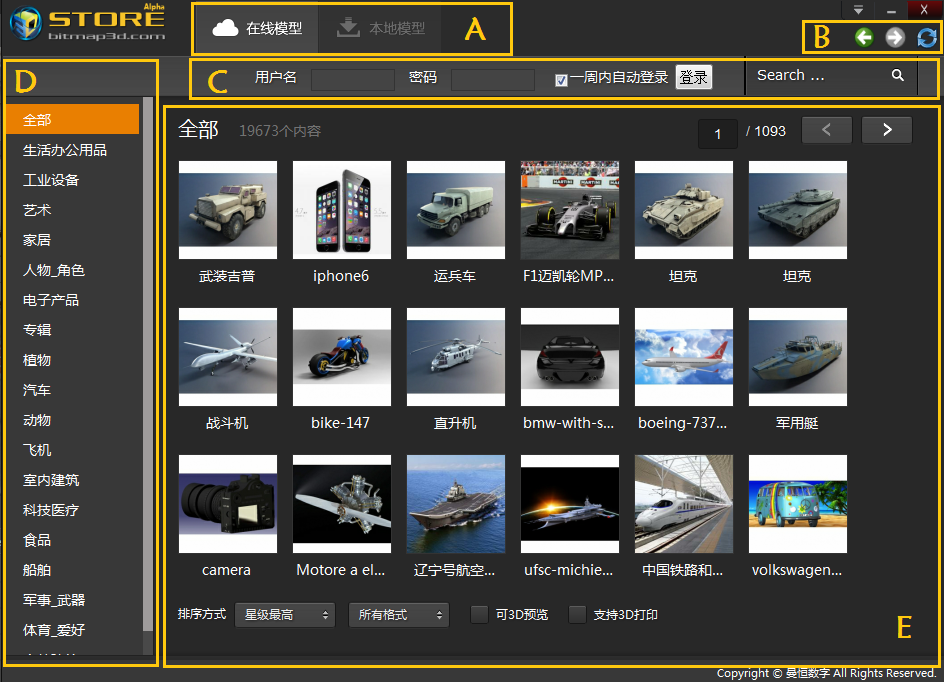
Task: Select the 室内建筑 category
Action: (x=72, y=480)
